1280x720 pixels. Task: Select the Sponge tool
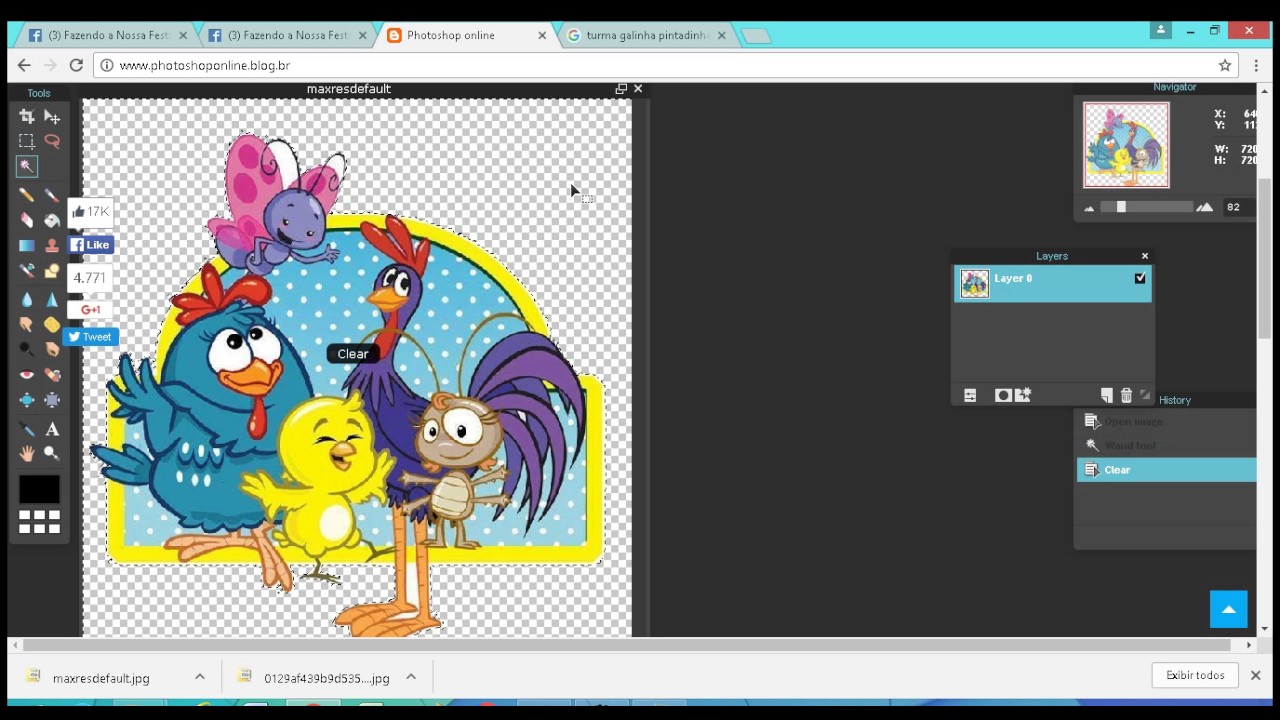click(x=52, y=324)
